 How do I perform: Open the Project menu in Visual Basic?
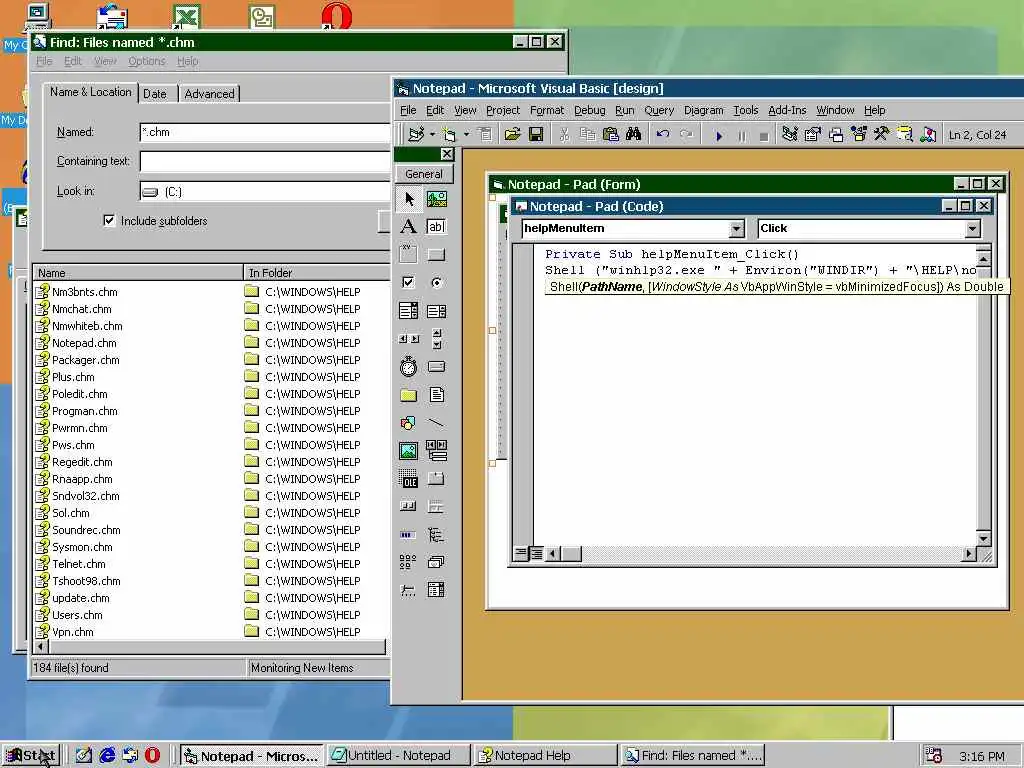(503, 110)
